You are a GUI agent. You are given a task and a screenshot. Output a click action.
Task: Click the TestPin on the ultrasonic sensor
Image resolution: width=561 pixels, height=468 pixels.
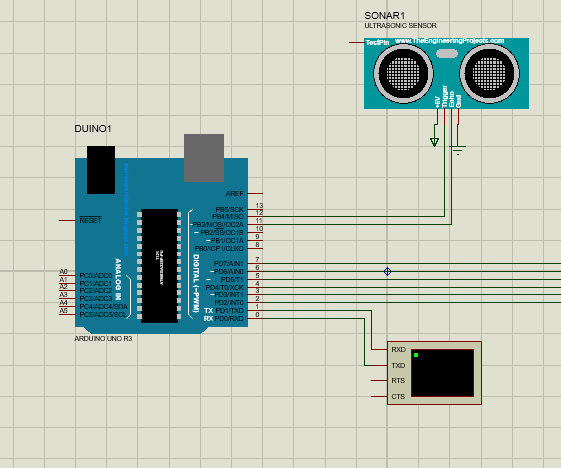point(377,43)
